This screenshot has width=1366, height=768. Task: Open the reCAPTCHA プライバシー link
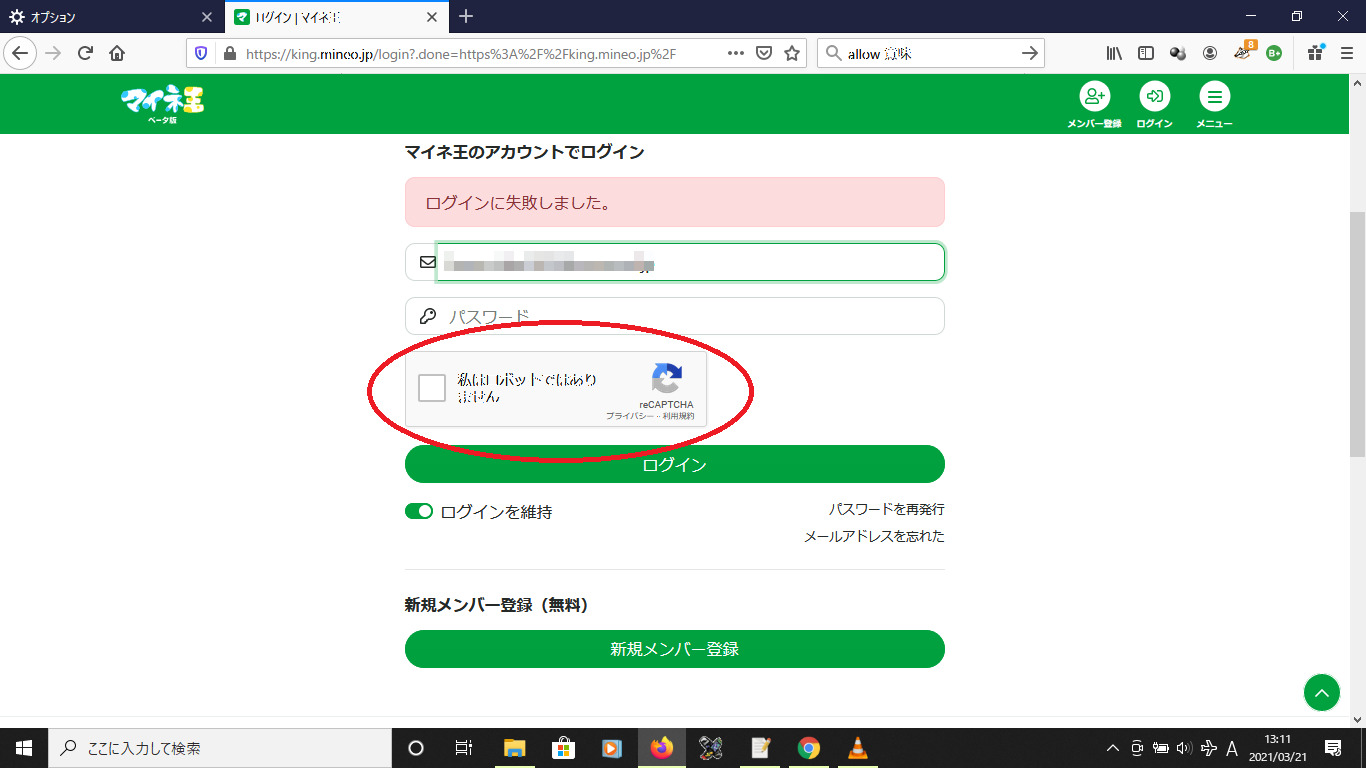pos(630,416)
